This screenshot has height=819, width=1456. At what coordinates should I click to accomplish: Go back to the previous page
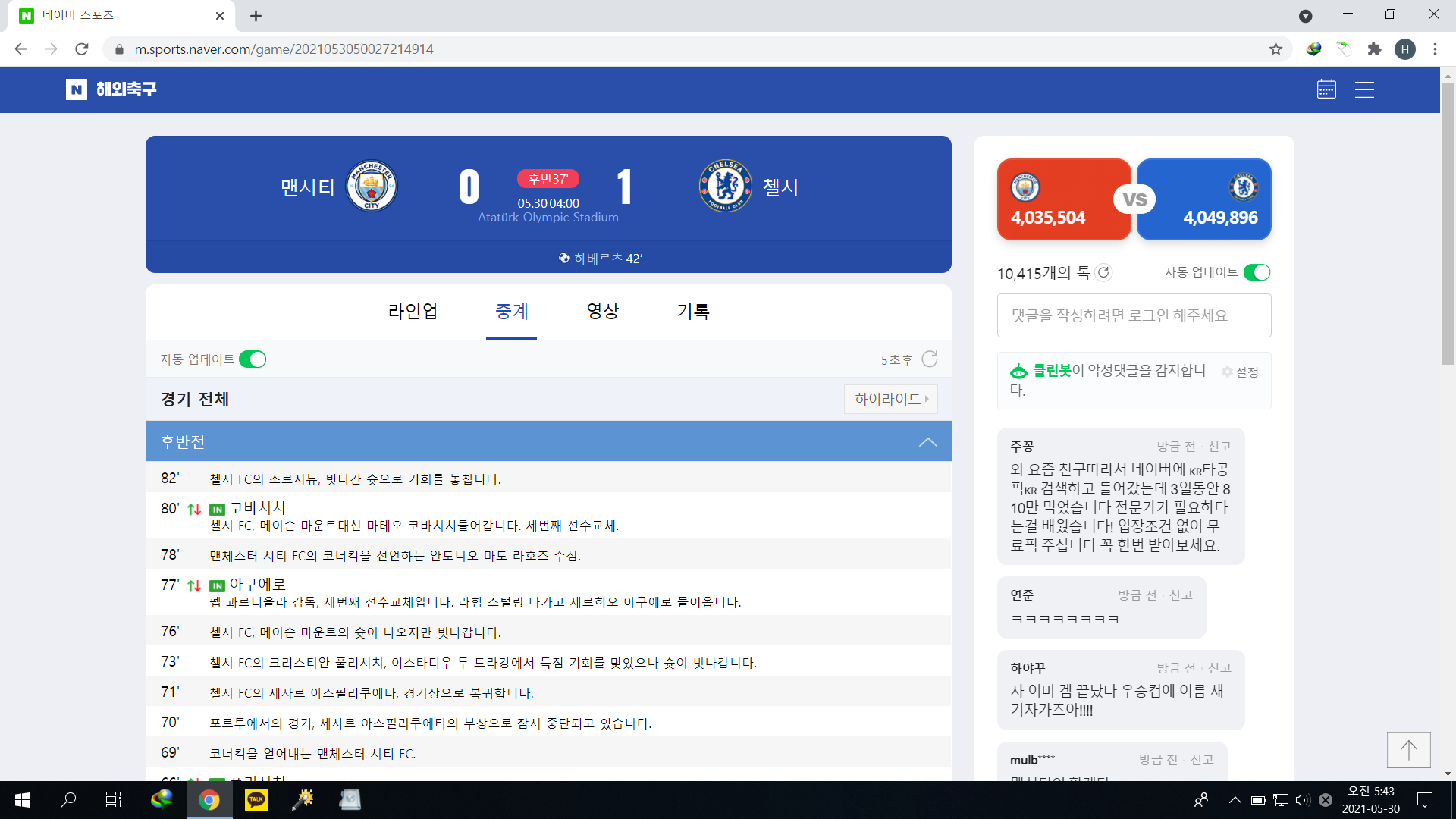[20, 49]
